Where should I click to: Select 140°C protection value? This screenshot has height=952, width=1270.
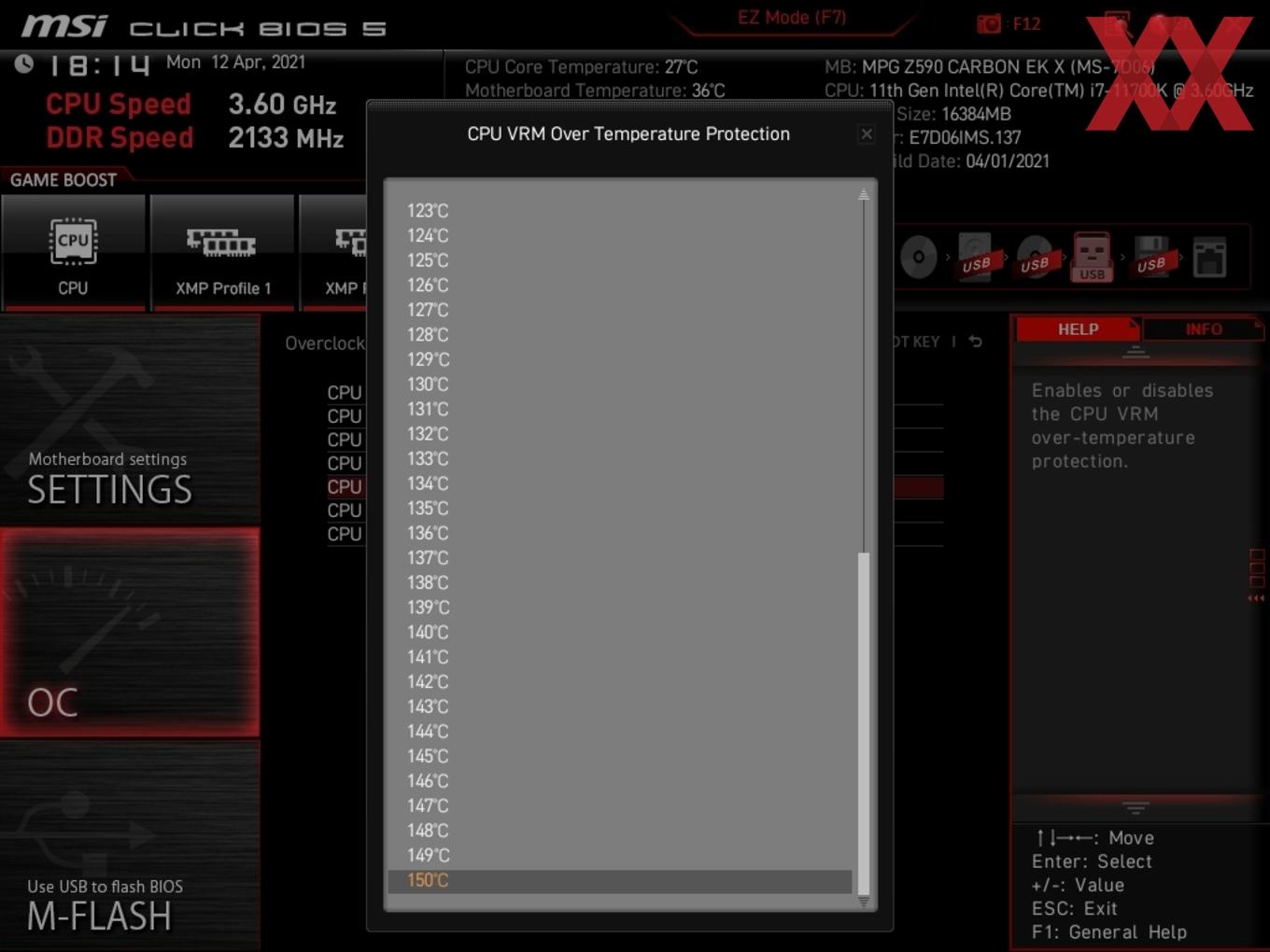pyautogui.click(x=620, y=632)
